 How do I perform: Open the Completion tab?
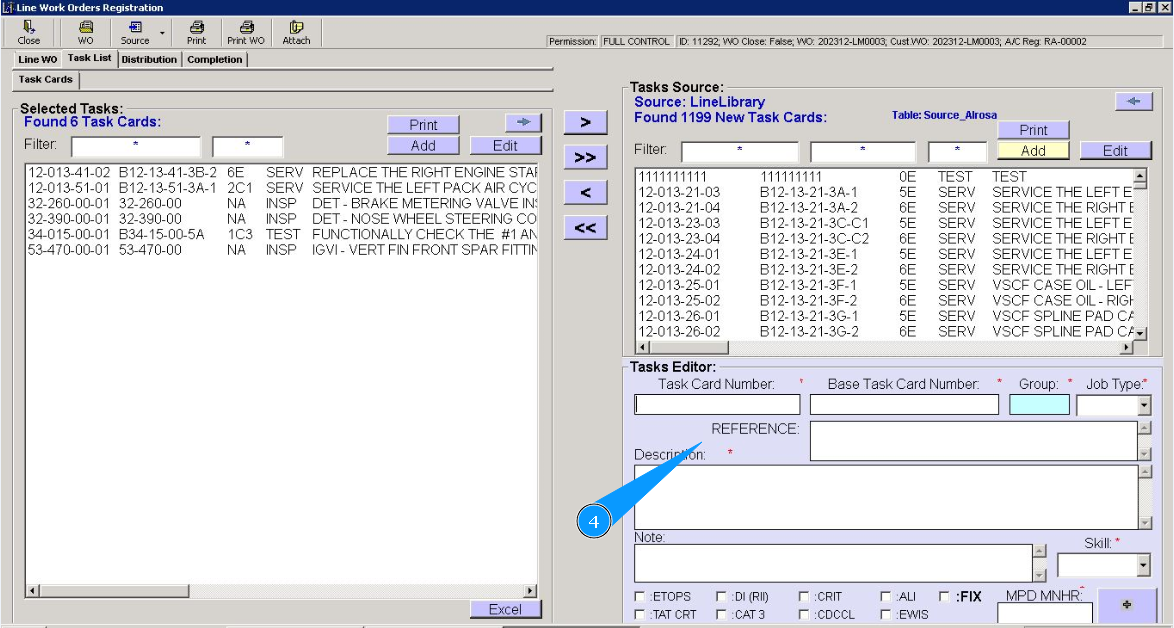tap(215, 59)
